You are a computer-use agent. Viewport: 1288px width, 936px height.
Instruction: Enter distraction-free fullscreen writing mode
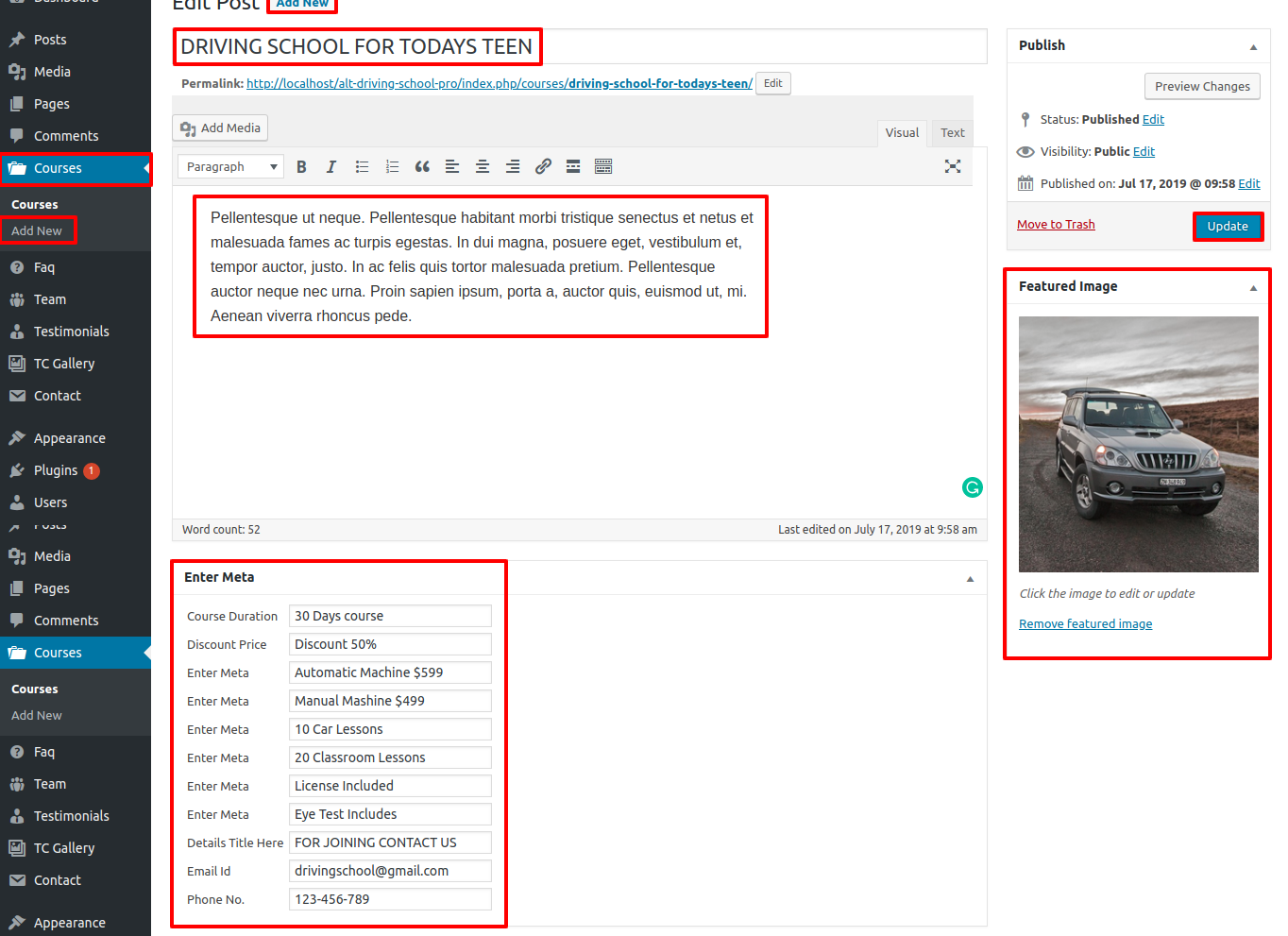(953, 166)
